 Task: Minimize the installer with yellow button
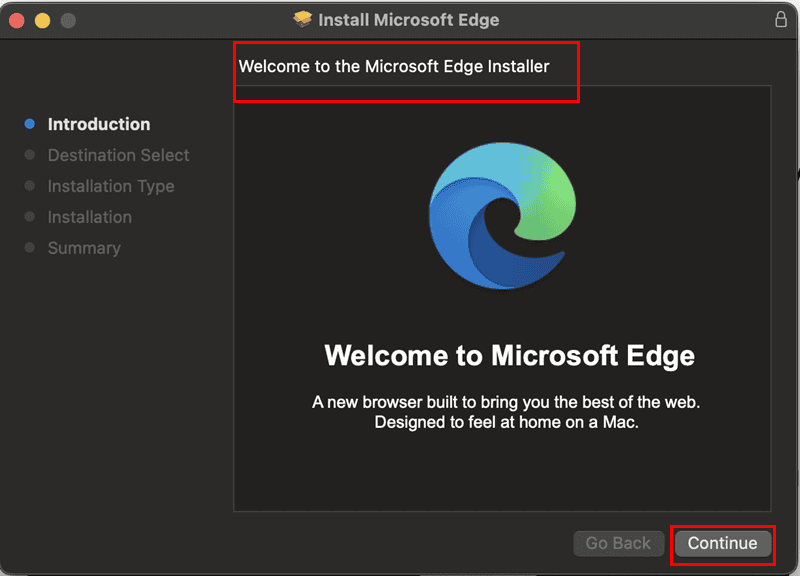[42, 21]
